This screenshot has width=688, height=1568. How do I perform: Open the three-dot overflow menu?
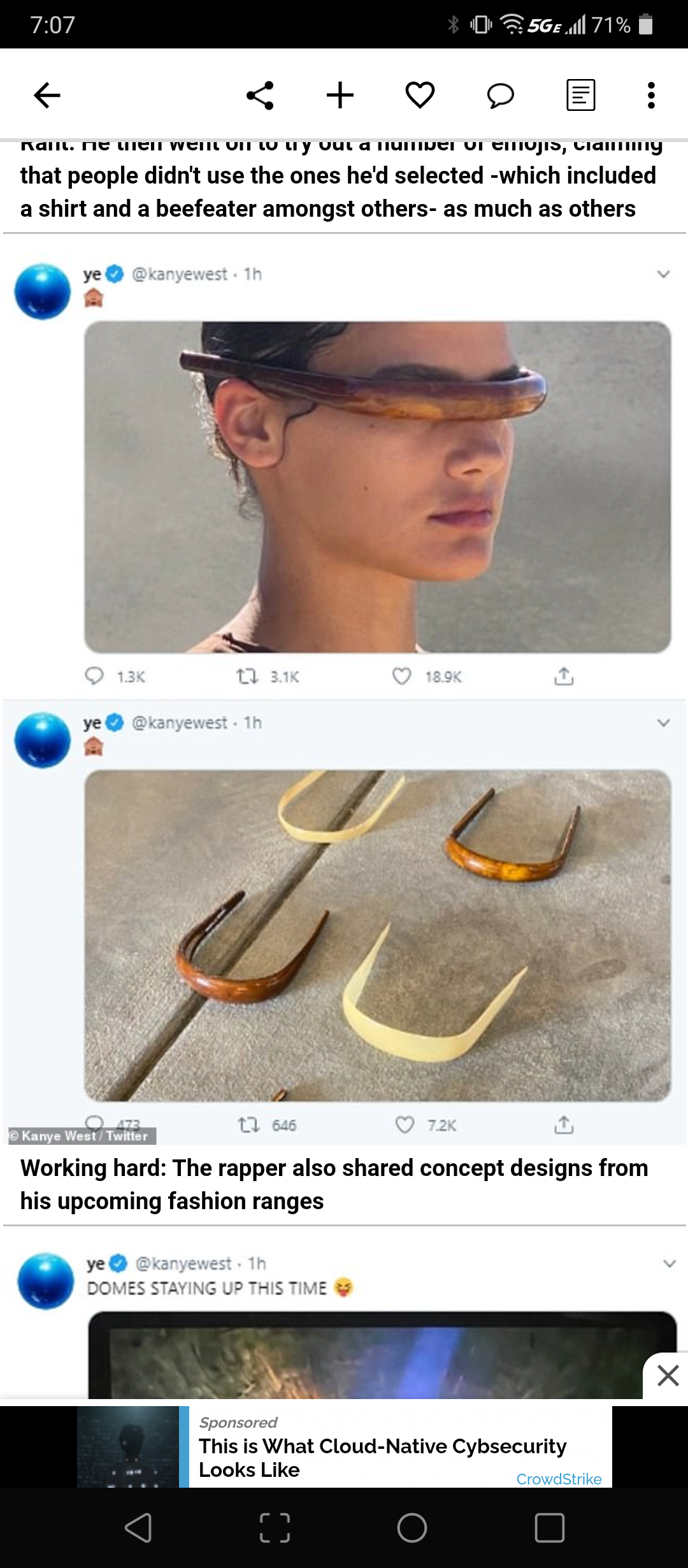pos(650,96)
